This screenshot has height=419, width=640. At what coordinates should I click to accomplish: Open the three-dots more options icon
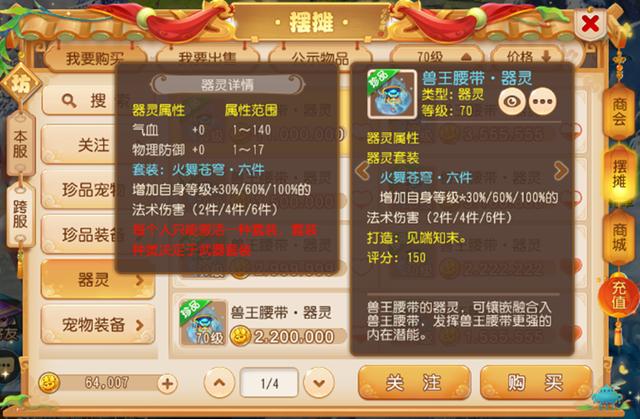[543, 101]
